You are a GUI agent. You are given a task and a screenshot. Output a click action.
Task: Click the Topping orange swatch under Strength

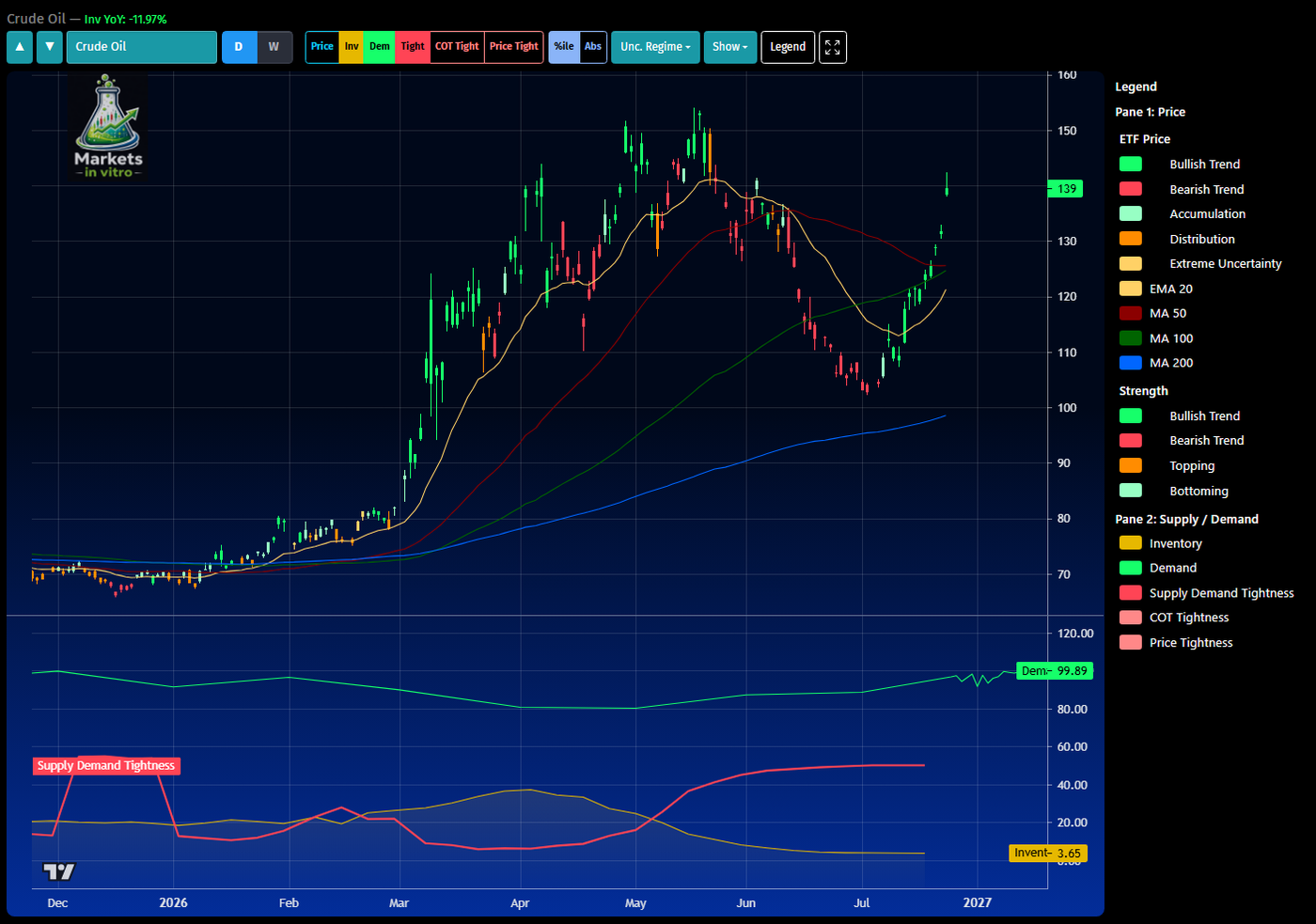[1131, 466]
